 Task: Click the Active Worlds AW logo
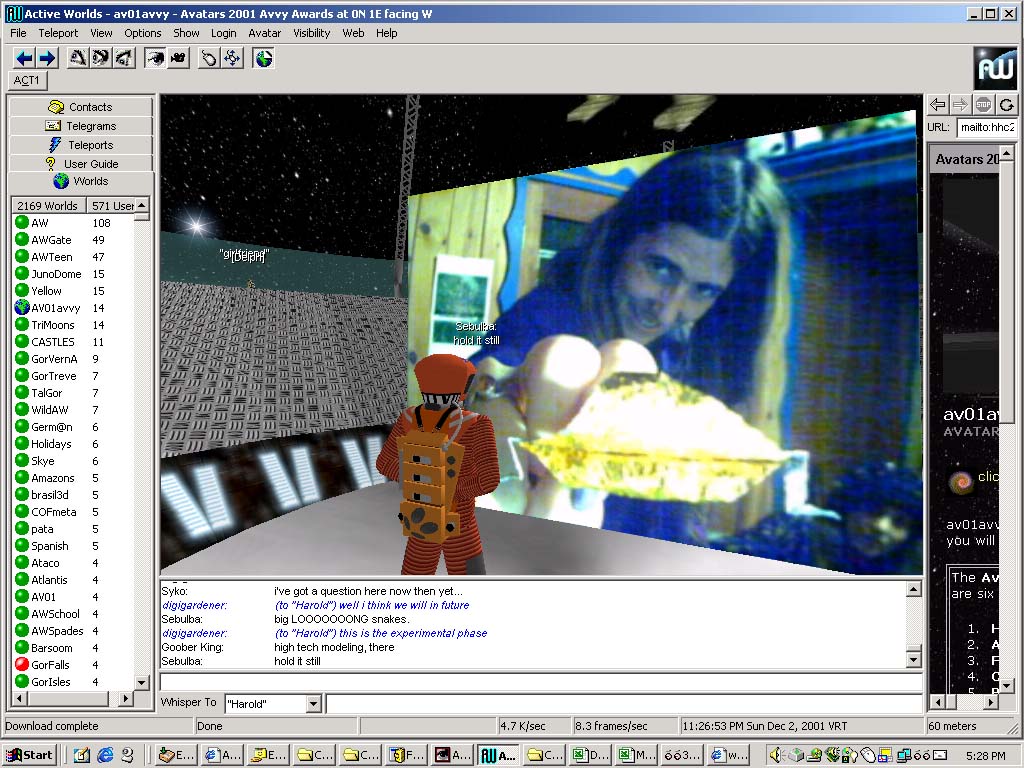tap(994, 67)
